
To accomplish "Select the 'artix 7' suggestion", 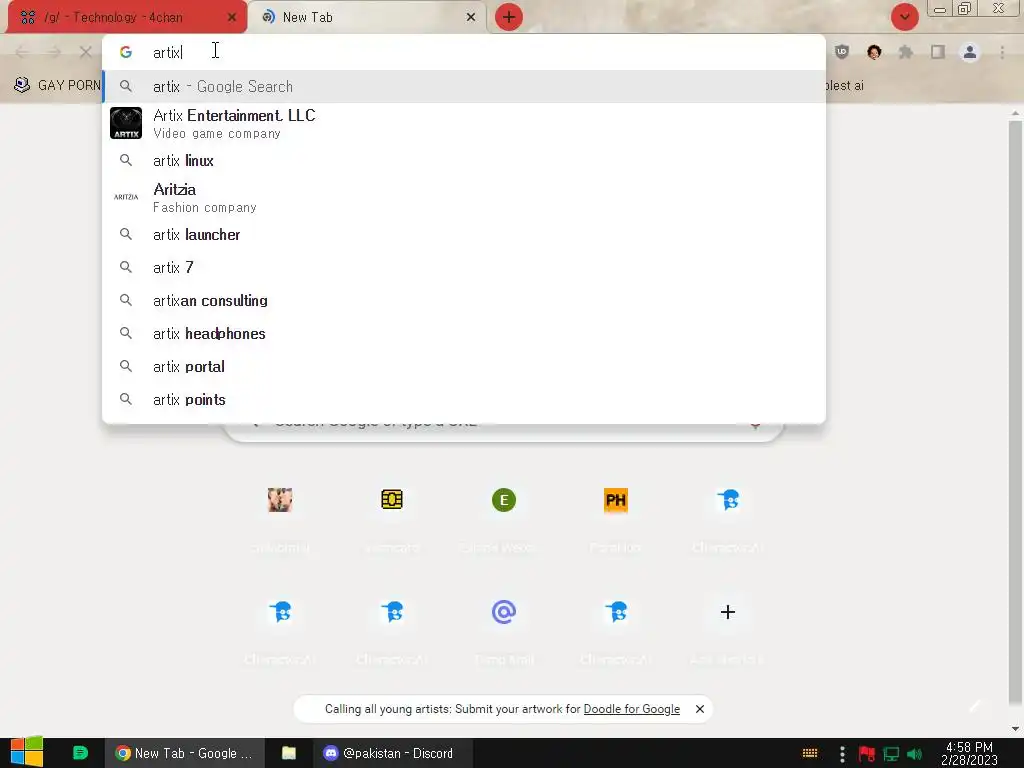I will click(464, 267).
